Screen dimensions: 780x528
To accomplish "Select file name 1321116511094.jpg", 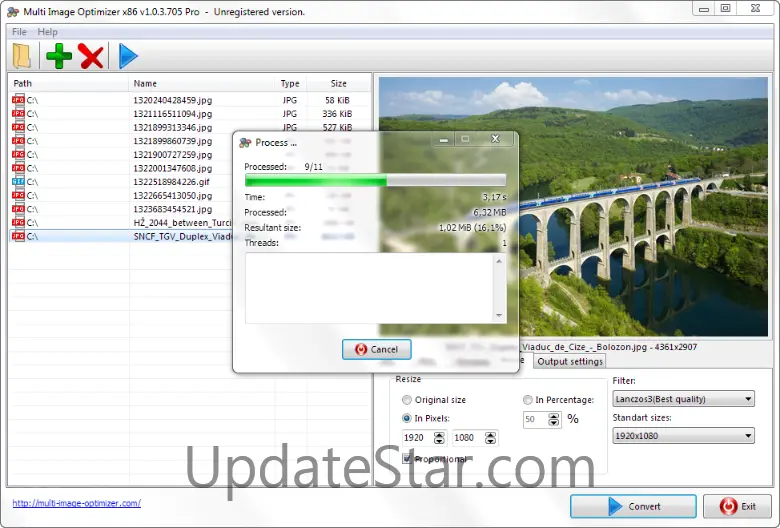I will click(173, 113).
